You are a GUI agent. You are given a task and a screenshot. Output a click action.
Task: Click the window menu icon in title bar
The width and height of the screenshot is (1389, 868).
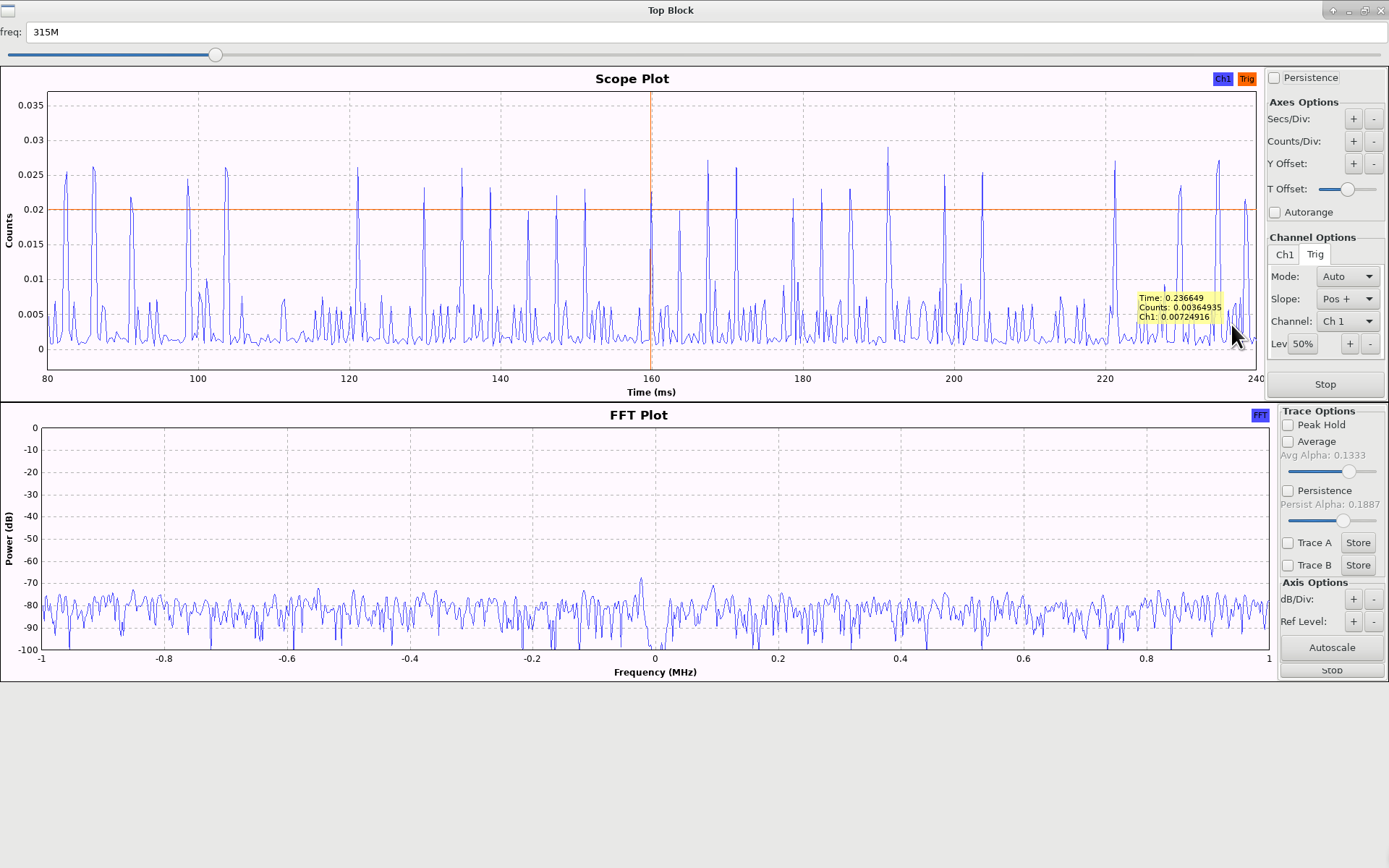7,10
